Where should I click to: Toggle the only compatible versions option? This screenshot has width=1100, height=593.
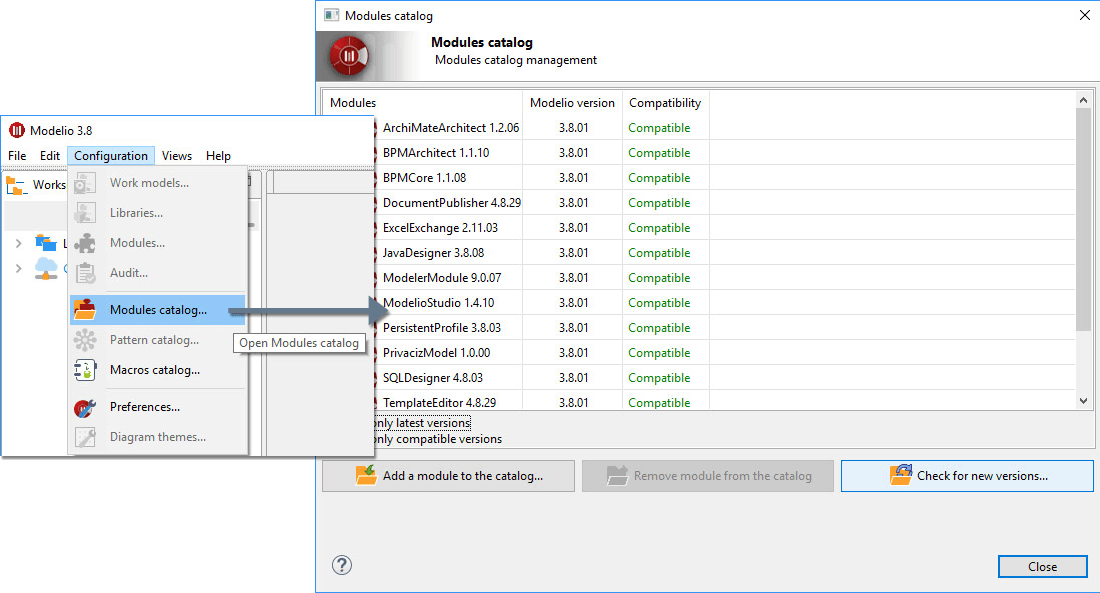coord(438,439)
